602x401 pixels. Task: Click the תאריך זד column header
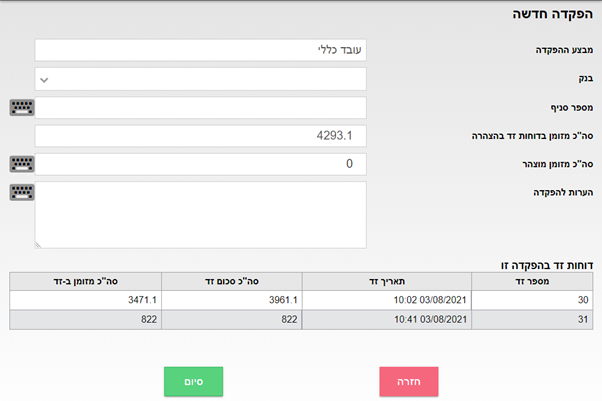coord(386,280)
